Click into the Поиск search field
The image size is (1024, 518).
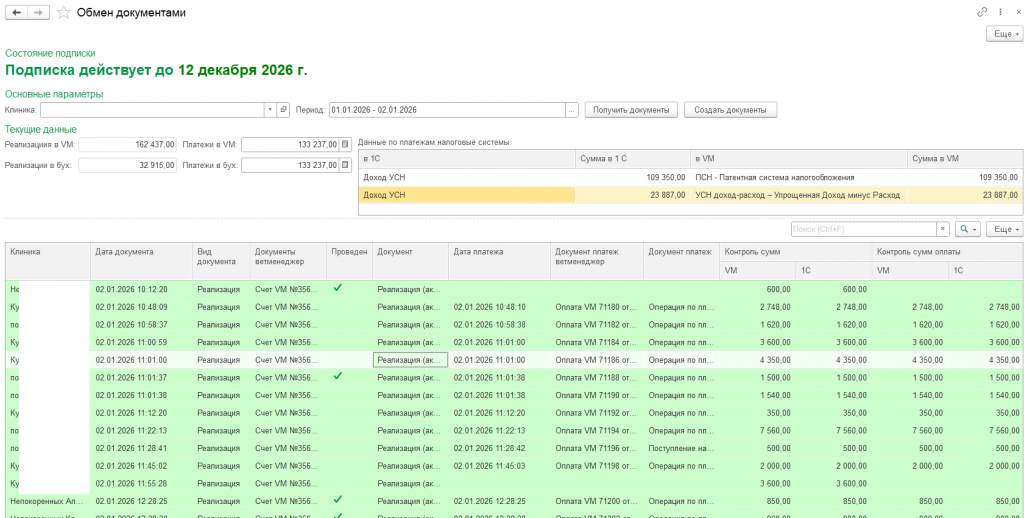coord(862,229)
